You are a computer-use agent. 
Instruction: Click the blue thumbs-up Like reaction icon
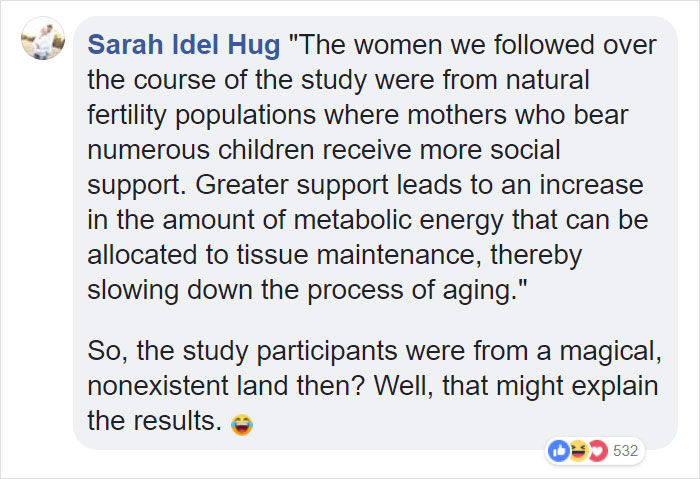pos(558,450)
